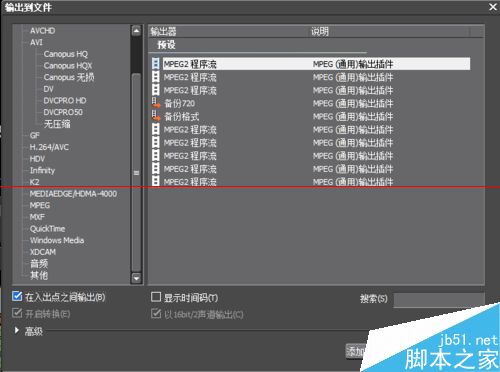
Task: Toggle 以16bit/2声道输出(C) checkbox
Action: pyautogui.click(x=156, y=313)
